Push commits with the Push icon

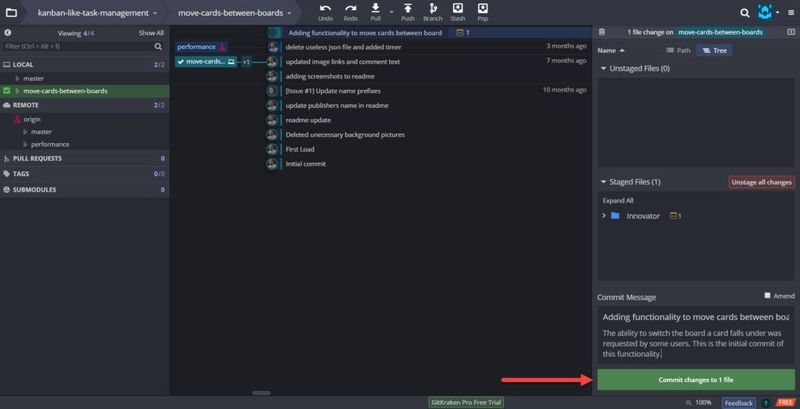408,12
